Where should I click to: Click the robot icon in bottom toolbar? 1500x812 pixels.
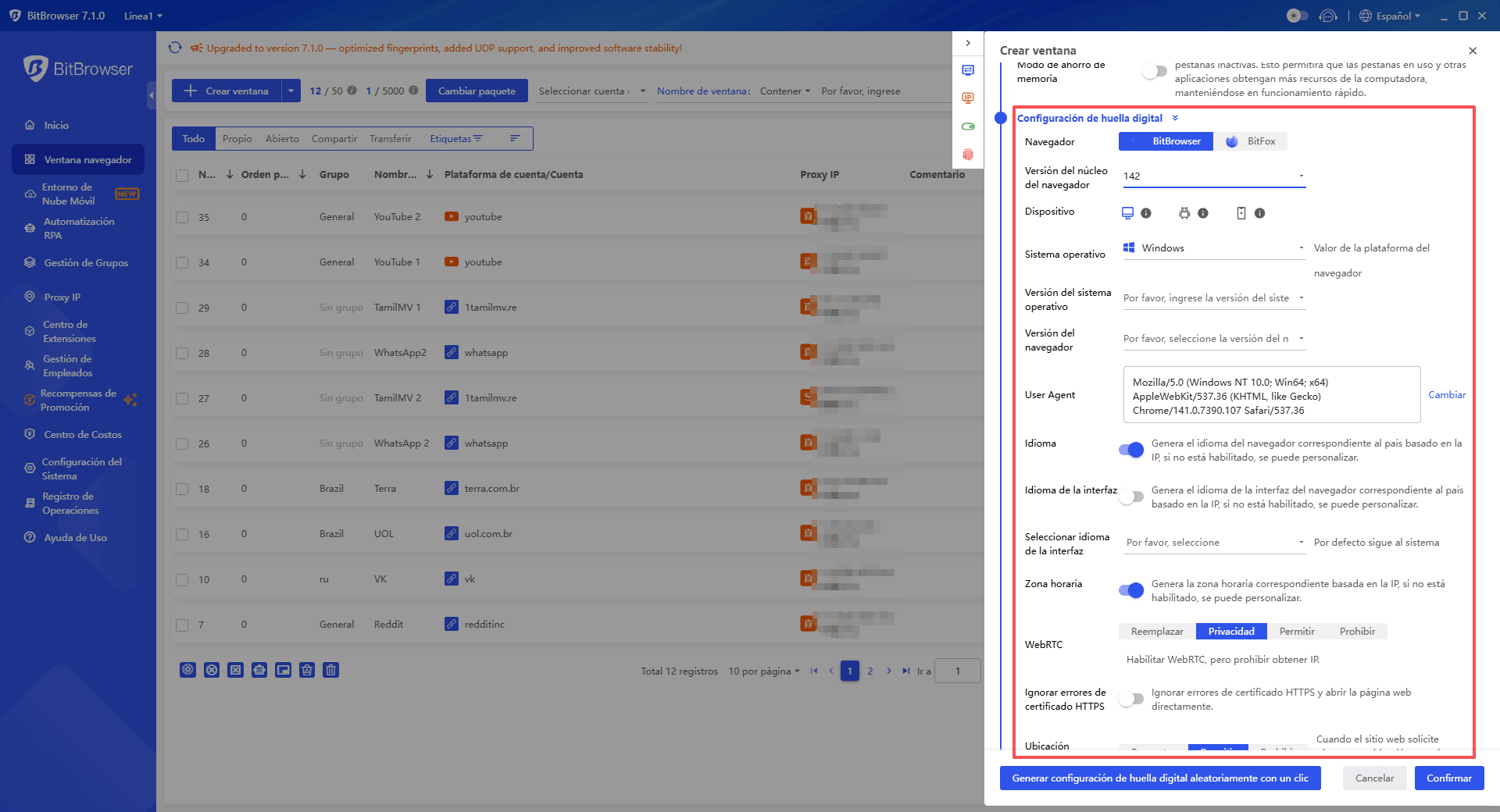pos(259,670)
